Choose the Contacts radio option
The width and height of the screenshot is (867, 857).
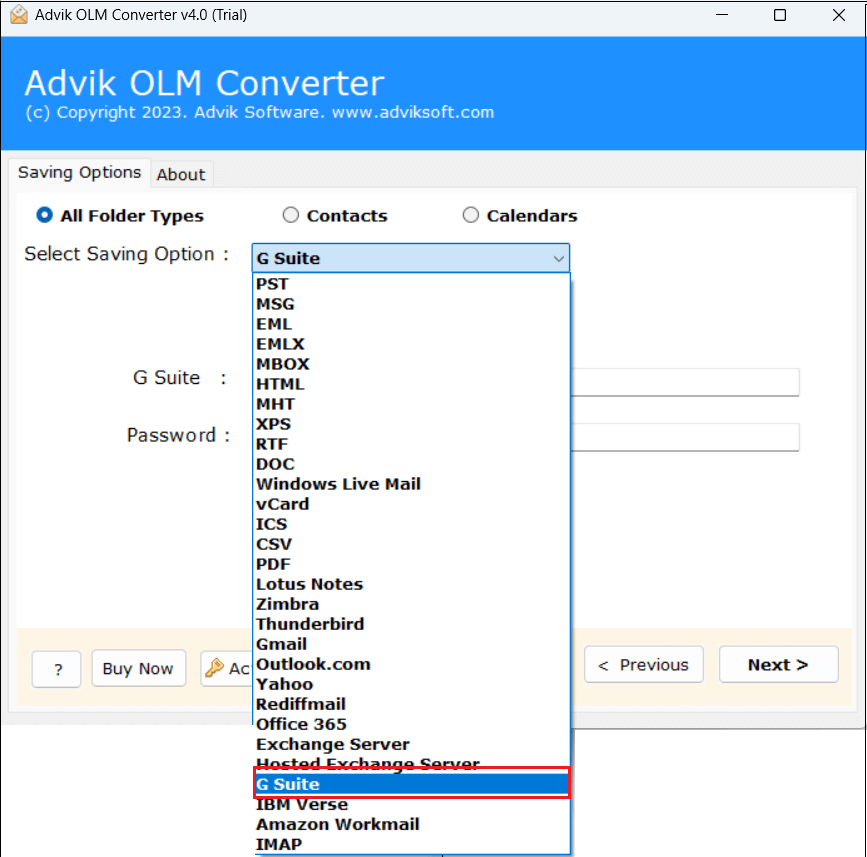click(291, 215)
